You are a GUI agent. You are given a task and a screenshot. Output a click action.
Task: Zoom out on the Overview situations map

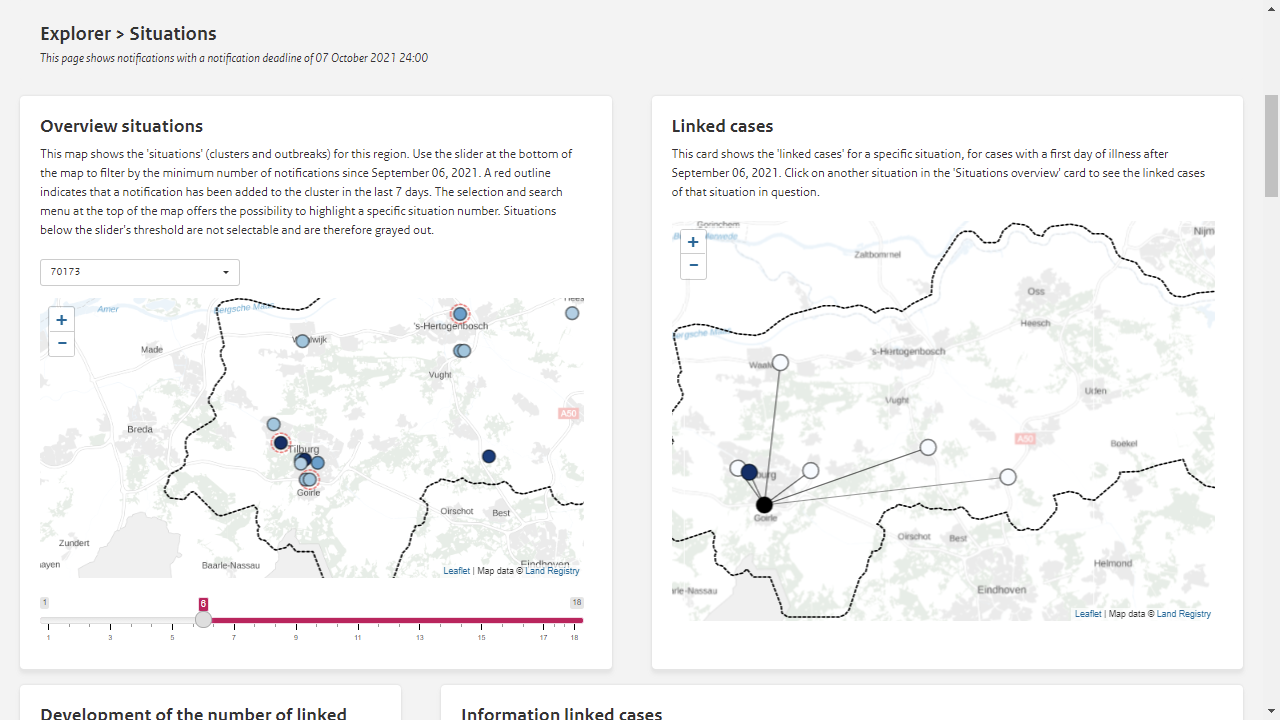(61, 343)
